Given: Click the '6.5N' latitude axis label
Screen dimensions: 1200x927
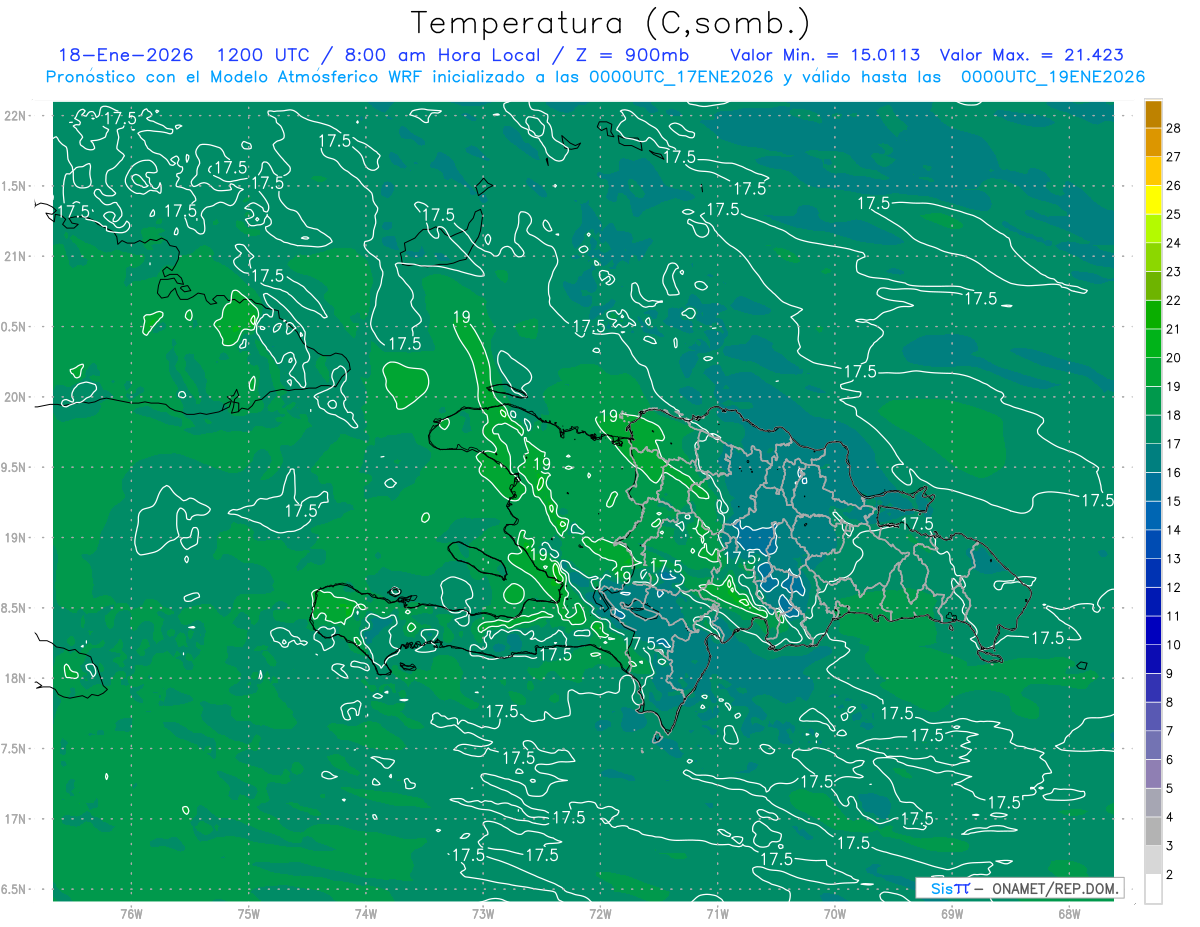Looking at the screenshot, I should [14, 889].
